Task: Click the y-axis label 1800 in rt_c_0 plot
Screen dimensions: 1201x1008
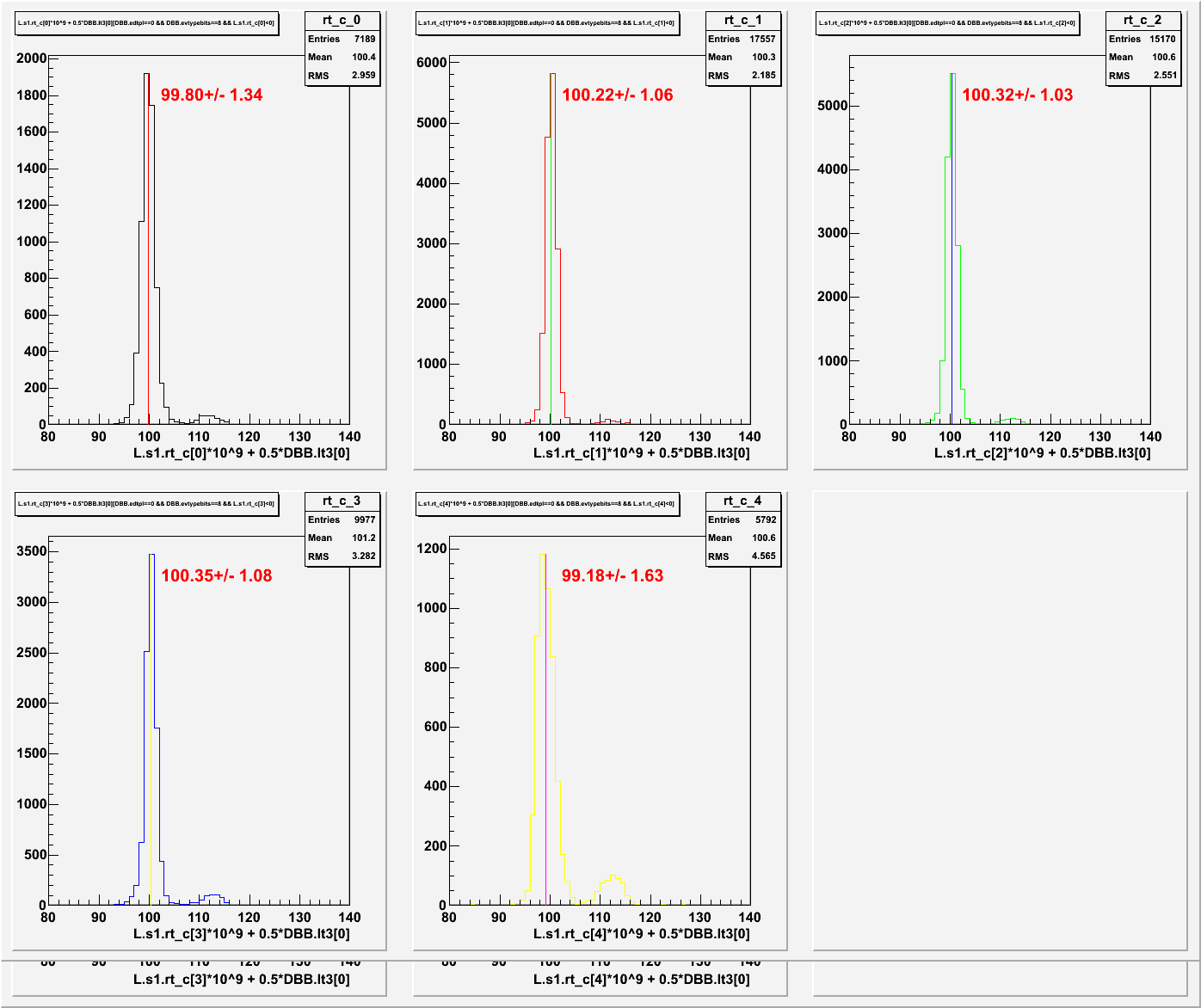Action: tap(31, 95)
